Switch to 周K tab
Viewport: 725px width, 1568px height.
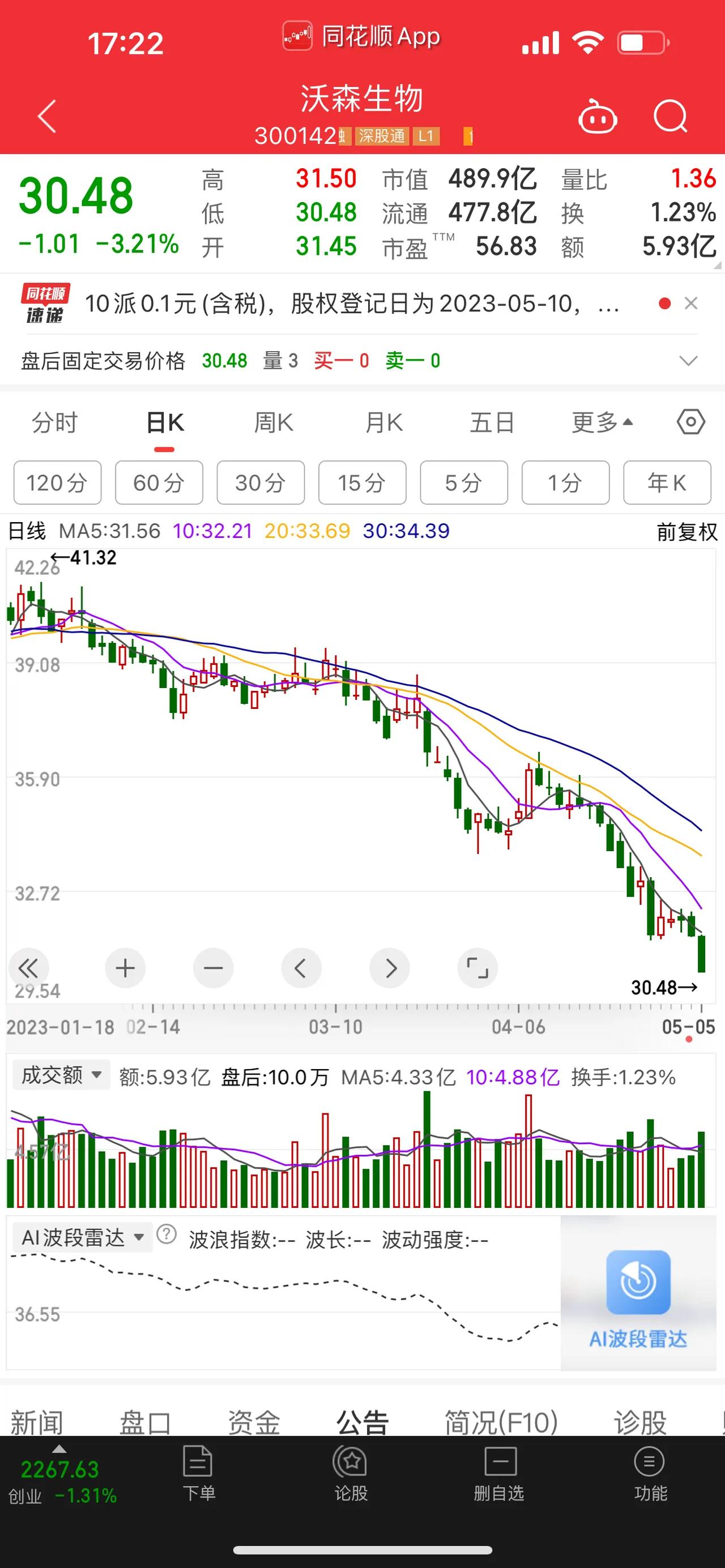tap(274, 422)
